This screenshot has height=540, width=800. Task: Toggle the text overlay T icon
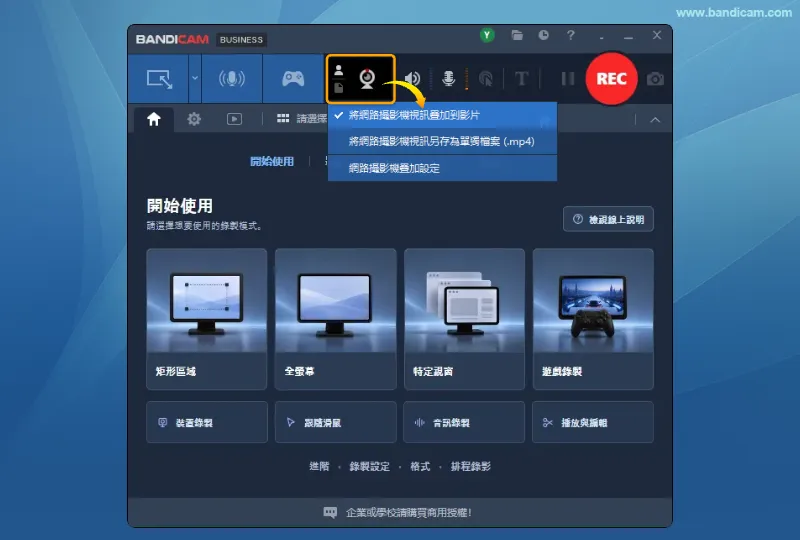(521, 79)
